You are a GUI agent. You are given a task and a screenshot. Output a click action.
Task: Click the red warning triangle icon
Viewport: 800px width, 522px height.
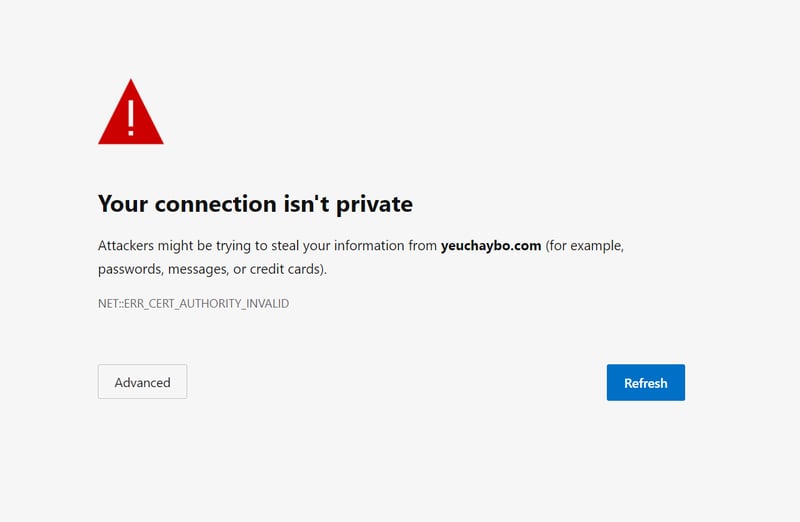[131, 113]
